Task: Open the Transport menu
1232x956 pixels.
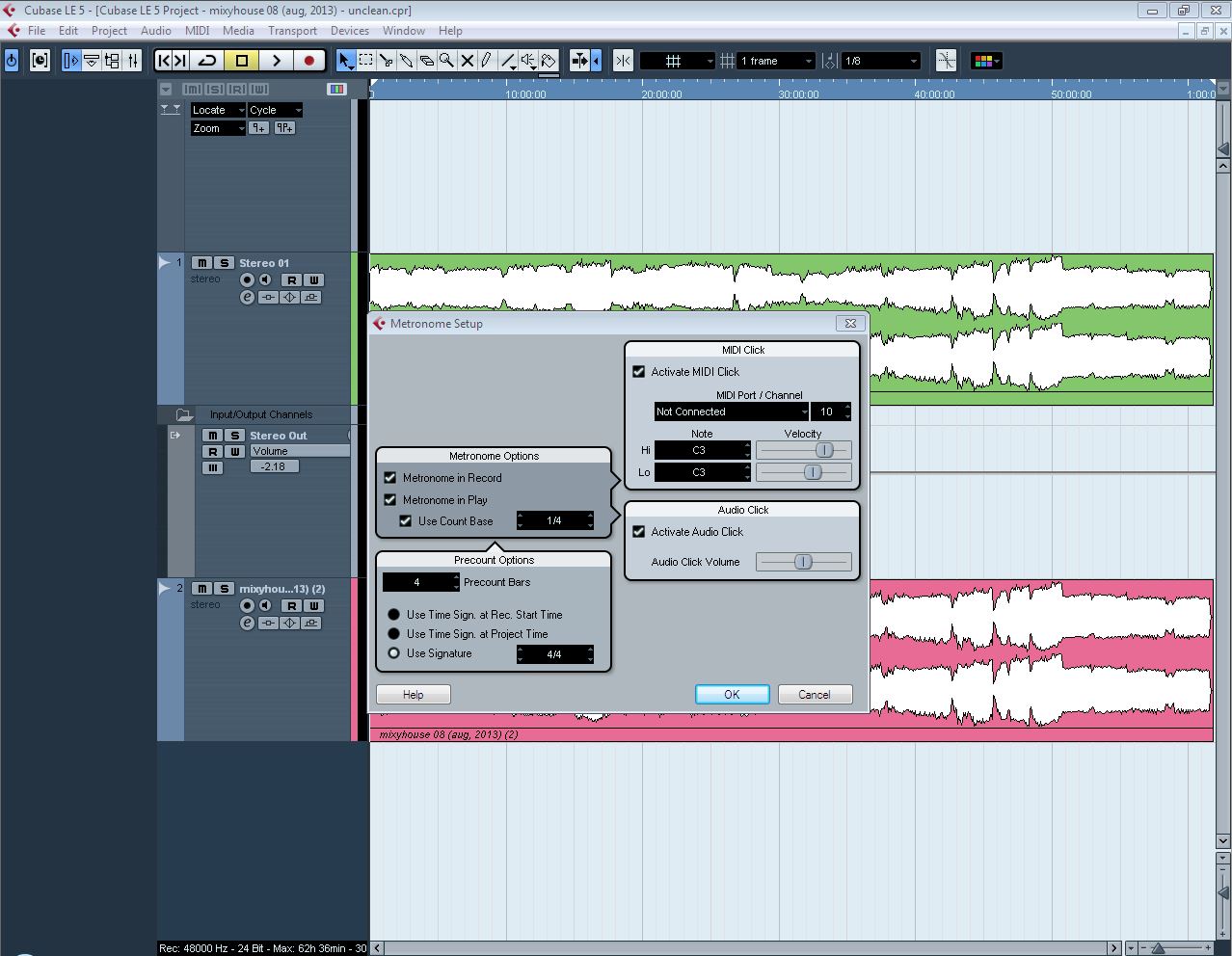Action: tap(292, 31)
